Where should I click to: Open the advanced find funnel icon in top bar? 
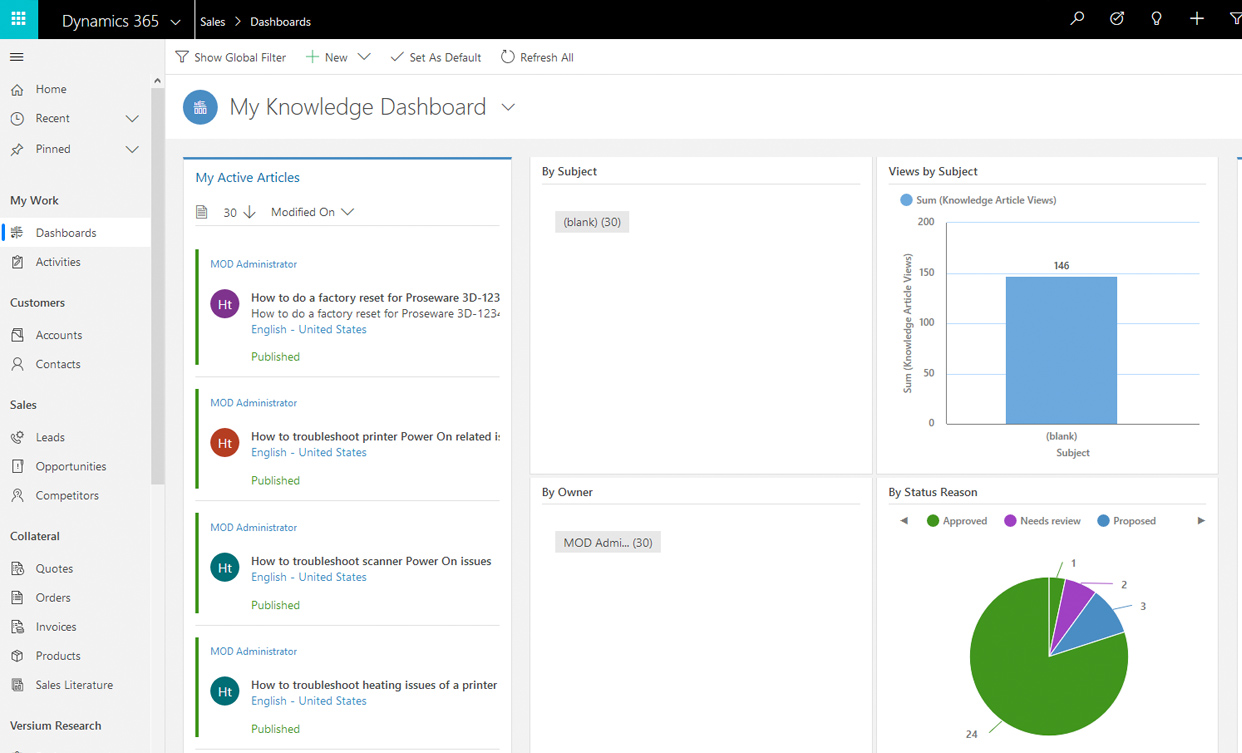[1236, 19]
